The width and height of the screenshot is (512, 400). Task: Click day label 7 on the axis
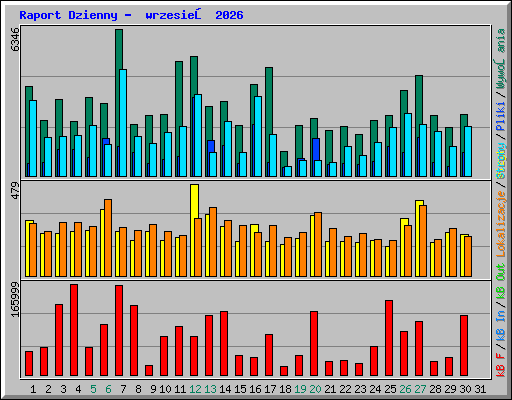coord(123,389)
